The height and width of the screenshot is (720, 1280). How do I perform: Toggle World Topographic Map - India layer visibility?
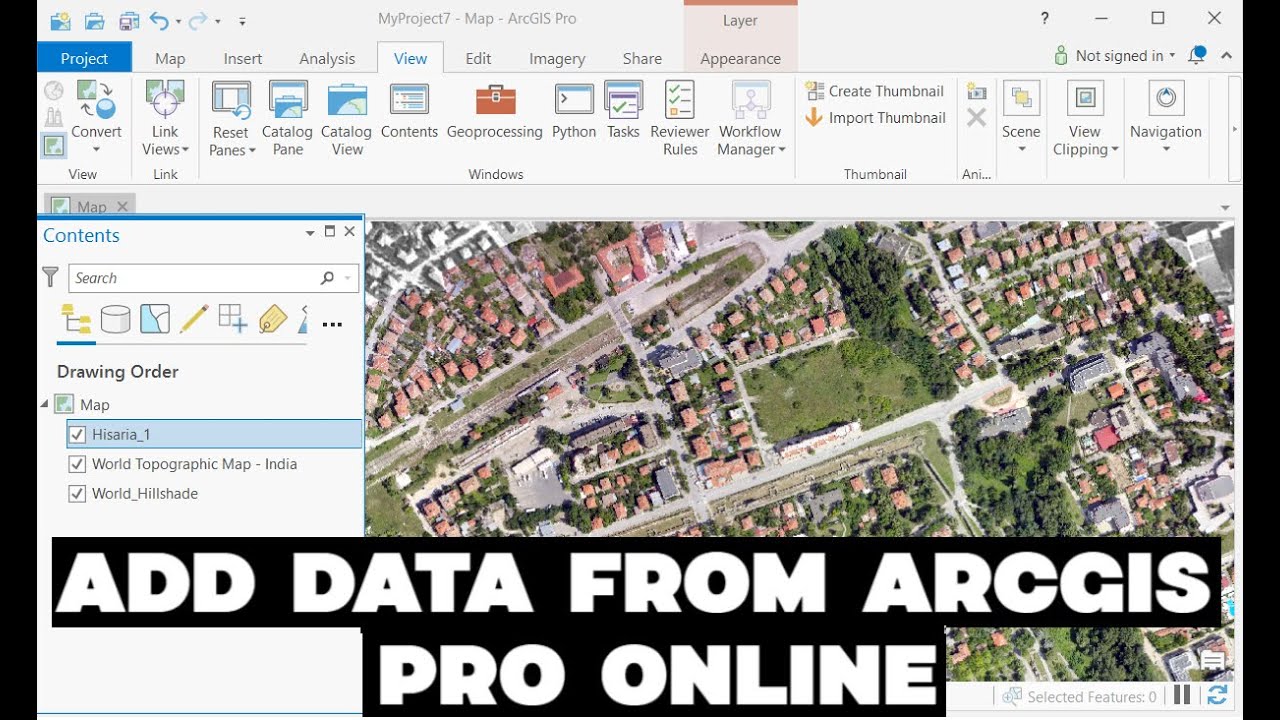tap(77, 464)
